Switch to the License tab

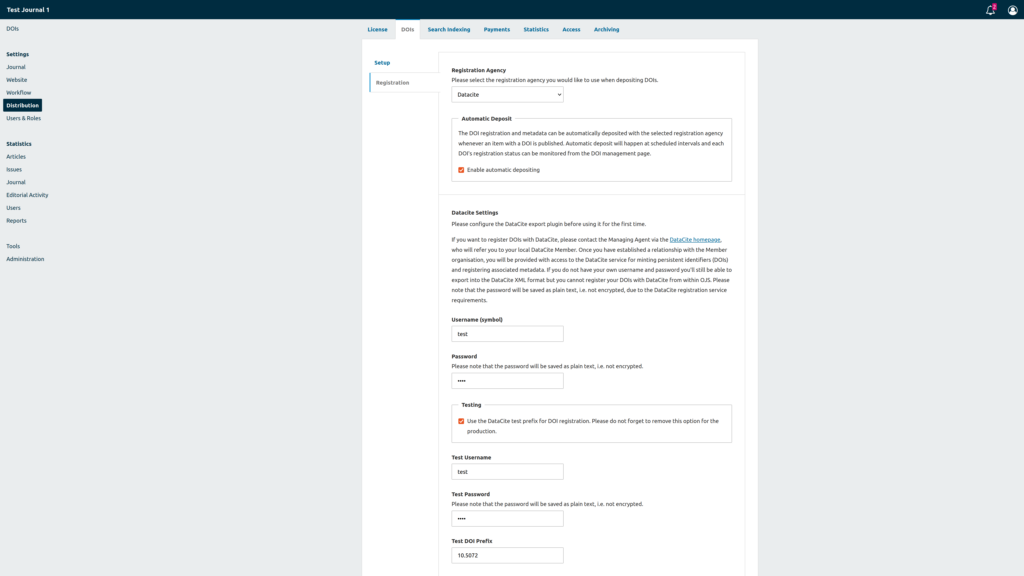coord(377,30)
